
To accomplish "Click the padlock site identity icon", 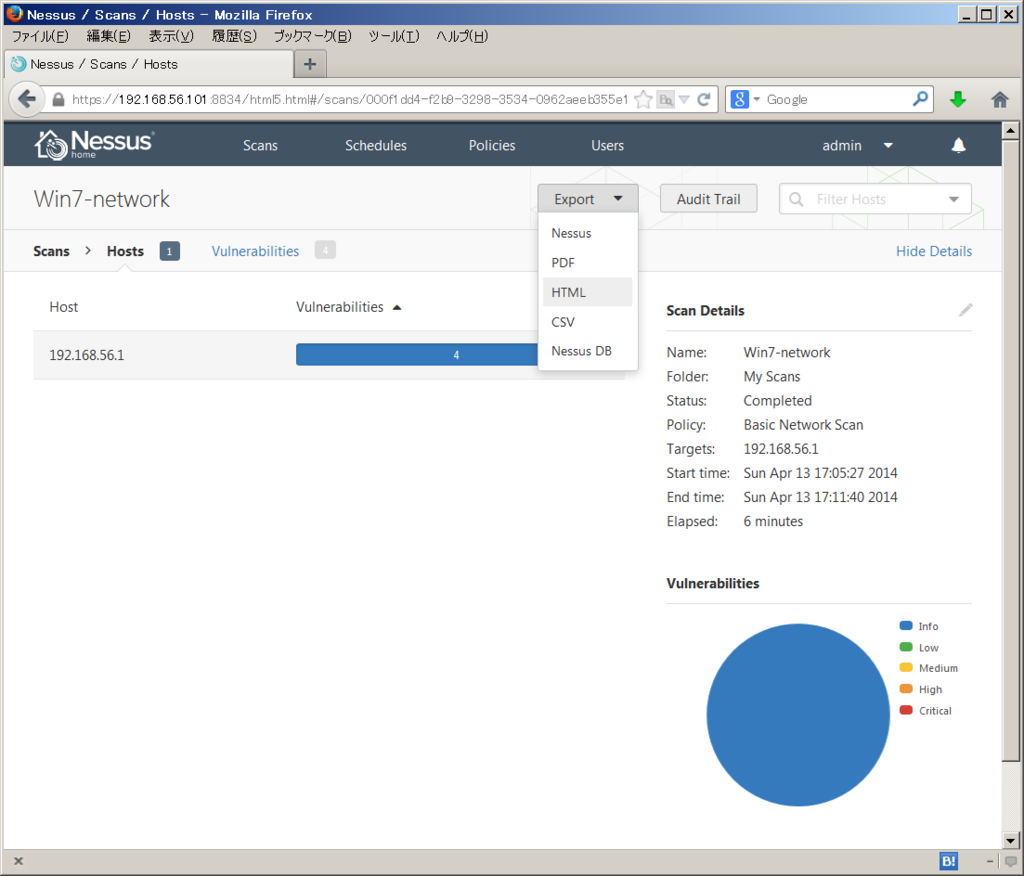I will pyautogui.click(x=58, y=99).
